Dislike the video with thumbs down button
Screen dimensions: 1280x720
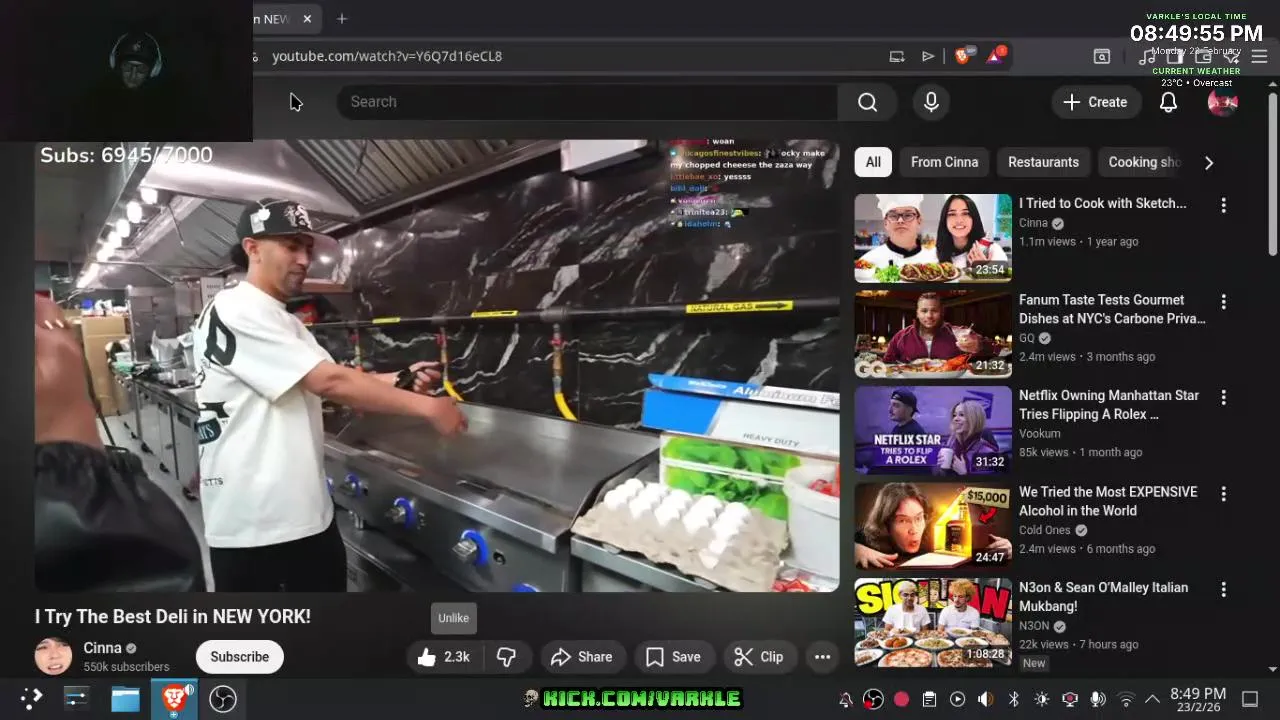coord(507,657)
